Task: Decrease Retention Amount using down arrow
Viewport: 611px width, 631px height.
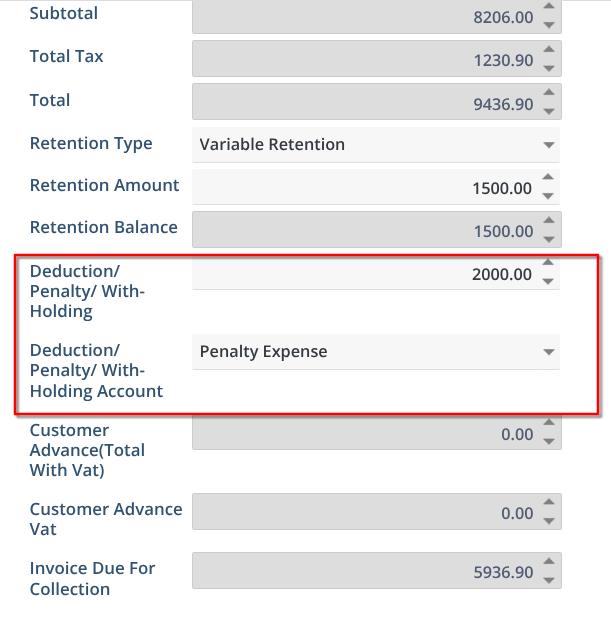Action: tap(548, 195)
